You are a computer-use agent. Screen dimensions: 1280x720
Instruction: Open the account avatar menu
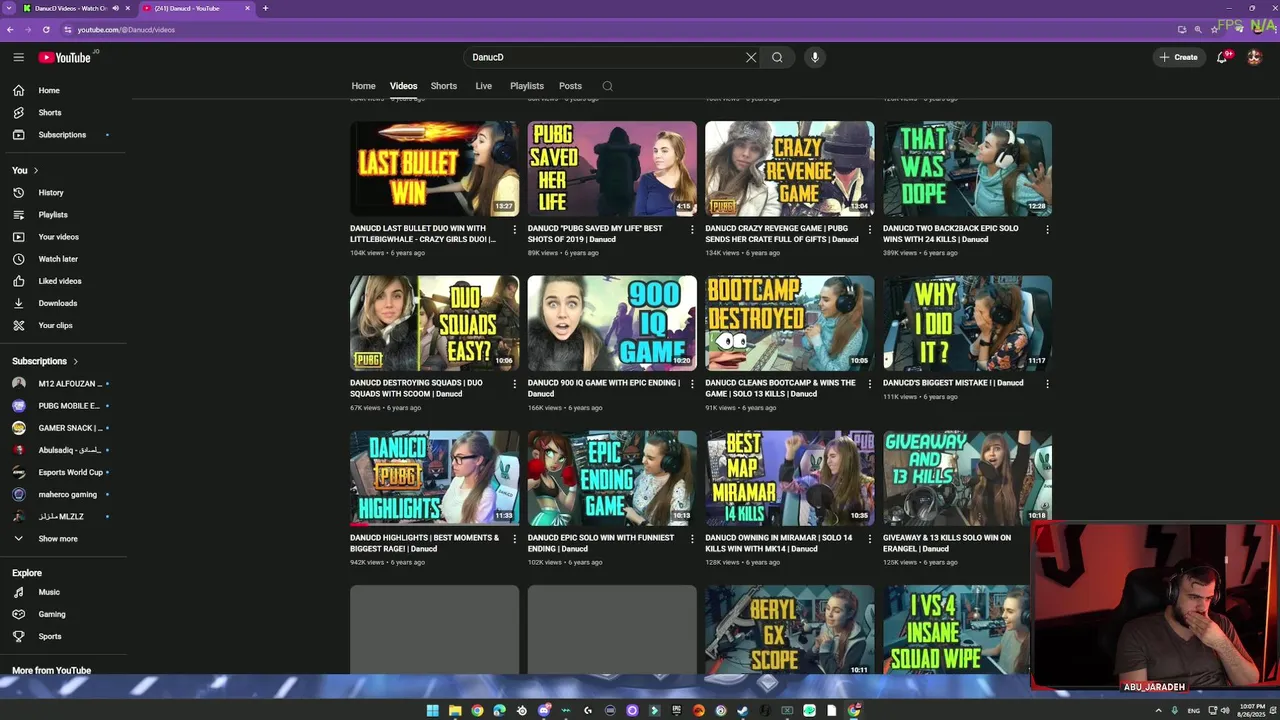(1254, 57)
